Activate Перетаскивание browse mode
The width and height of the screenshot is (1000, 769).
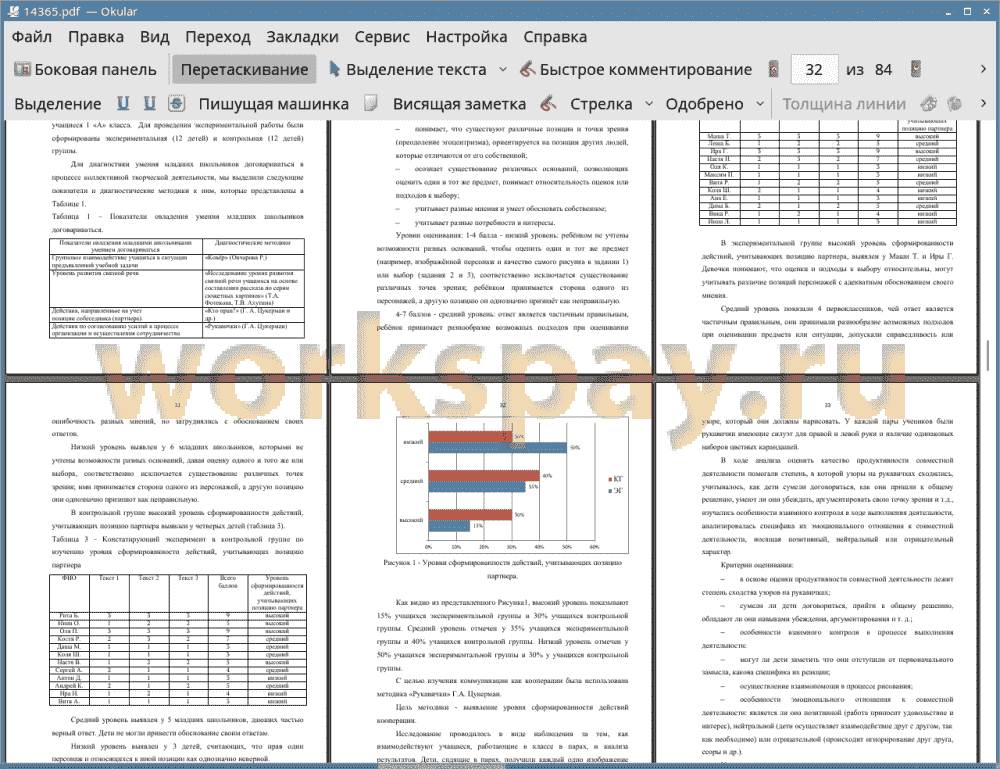244,70
